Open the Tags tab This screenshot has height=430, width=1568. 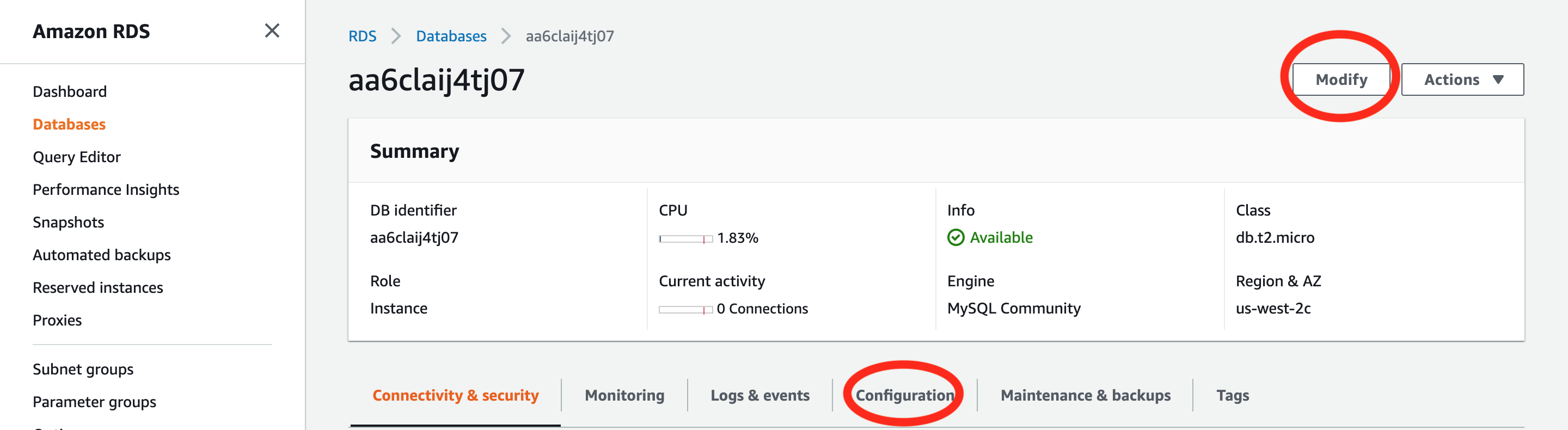[x=1233, y=395]
